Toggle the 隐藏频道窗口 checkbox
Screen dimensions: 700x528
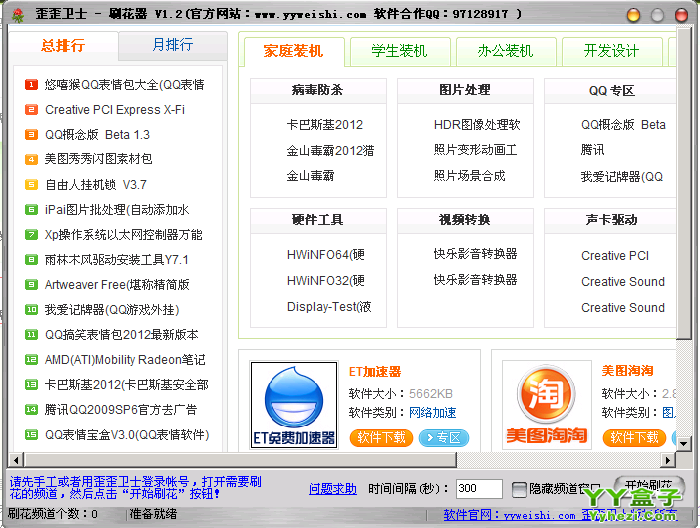[x=519, y=489]
